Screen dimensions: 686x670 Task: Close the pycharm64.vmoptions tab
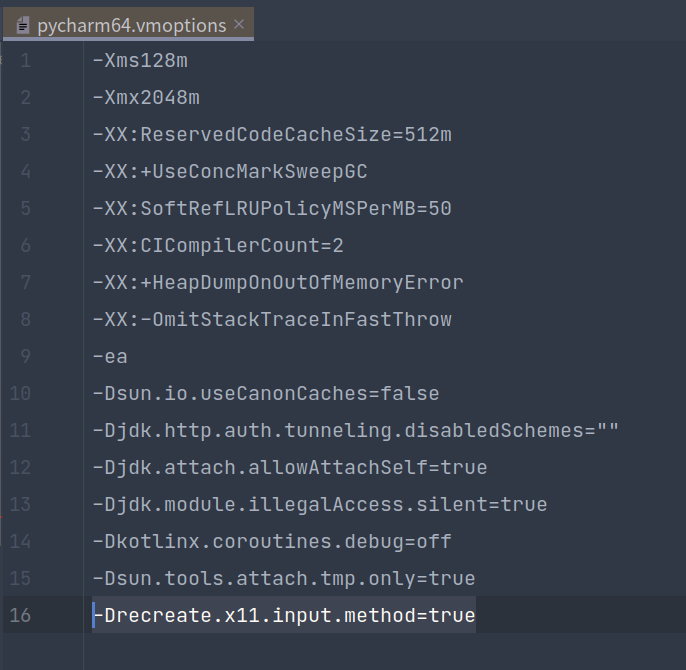(239, 25)
